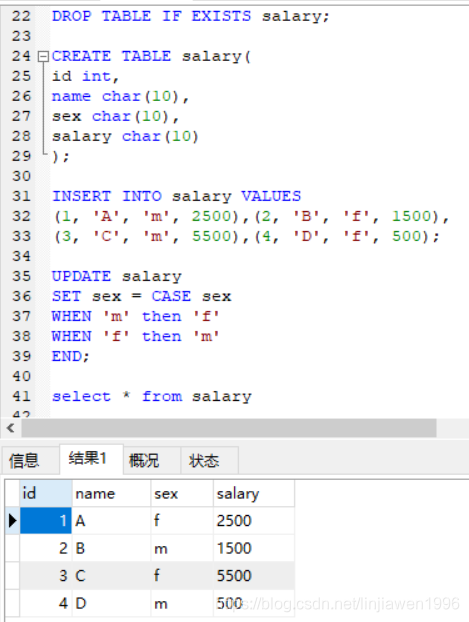Click the 'END;' code line
This screenshot has height=622, width=469.
tap(71, 356)
